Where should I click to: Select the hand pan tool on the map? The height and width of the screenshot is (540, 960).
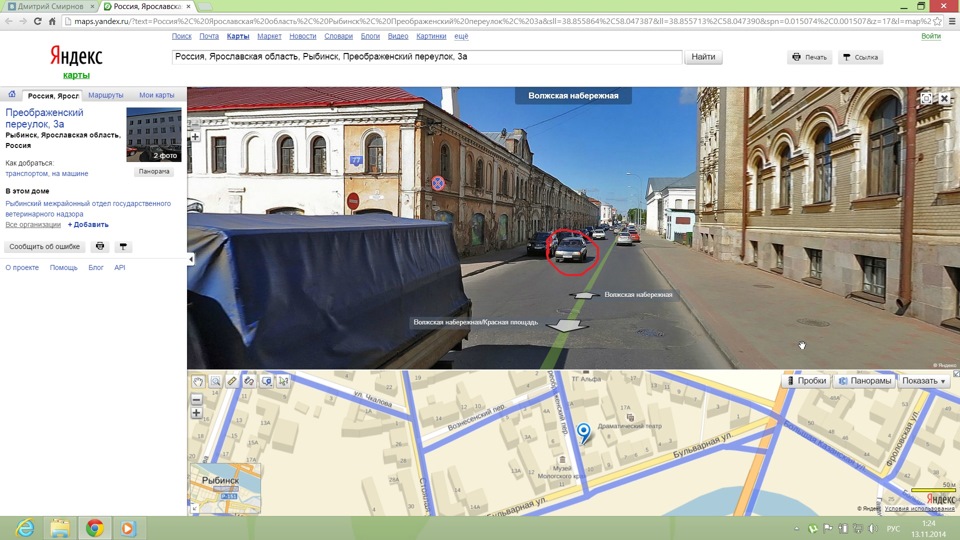pyautogui.click(x=198, y=381)
